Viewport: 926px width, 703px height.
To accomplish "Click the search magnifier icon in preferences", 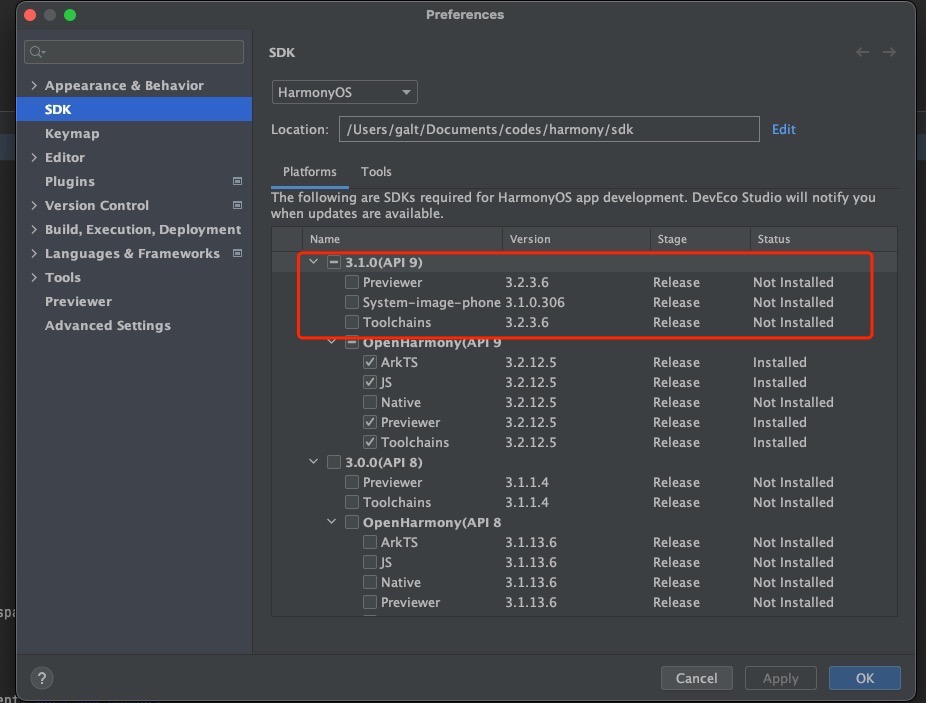I will click(x=37, y=52).
